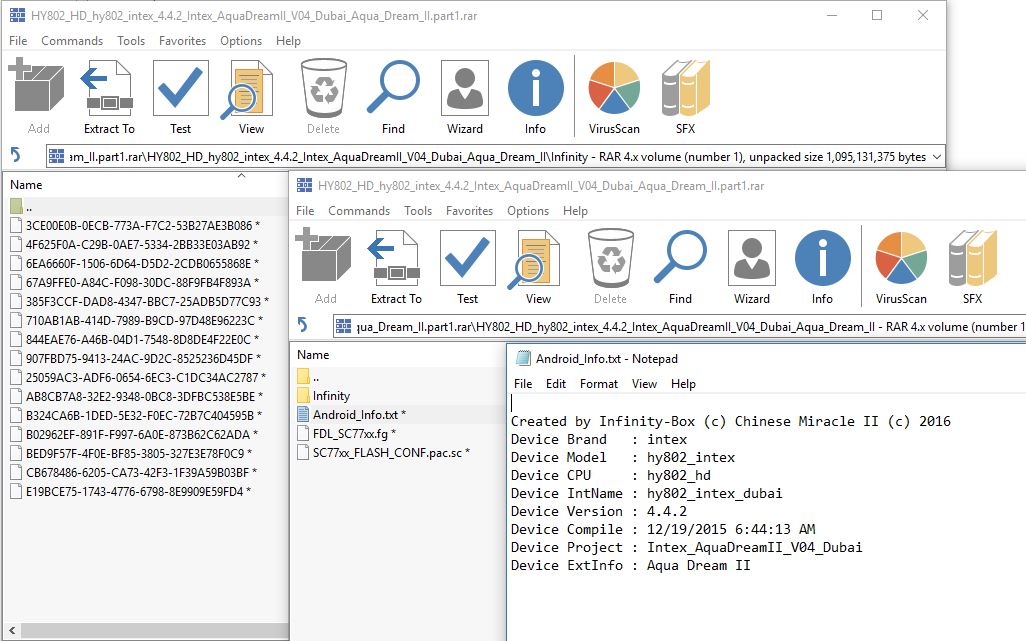The height and width of the screenshot is (641, 1026).
Task: Open Options menu in back WinRAR window
Action: coord(241,41)
